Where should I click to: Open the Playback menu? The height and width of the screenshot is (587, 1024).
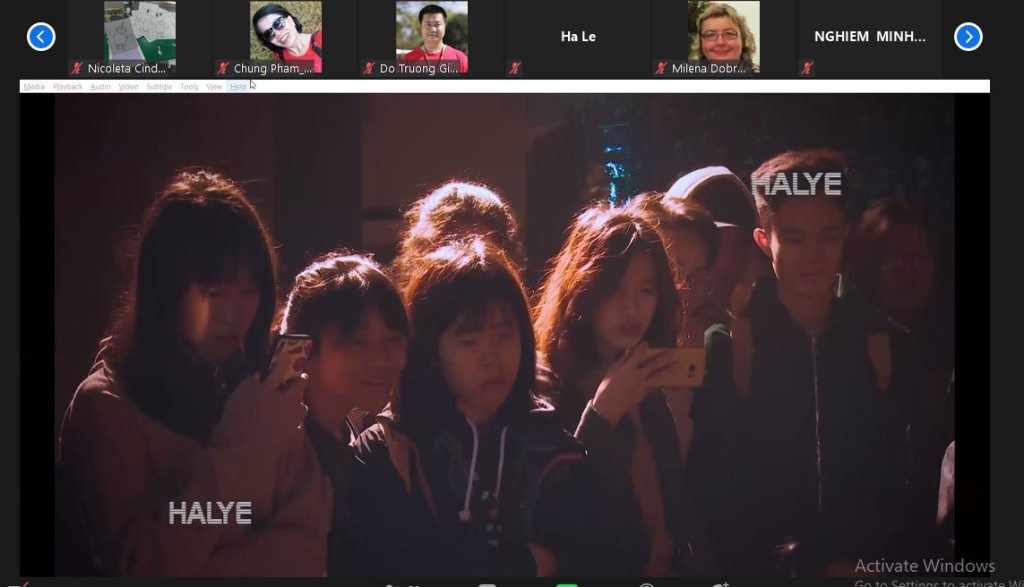point(68,87)
